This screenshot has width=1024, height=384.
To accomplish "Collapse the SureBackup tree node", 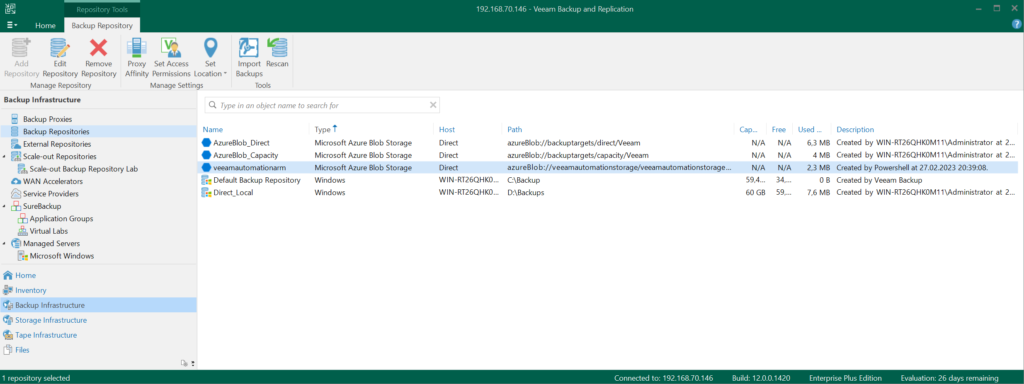I will [x=5, y=206].
